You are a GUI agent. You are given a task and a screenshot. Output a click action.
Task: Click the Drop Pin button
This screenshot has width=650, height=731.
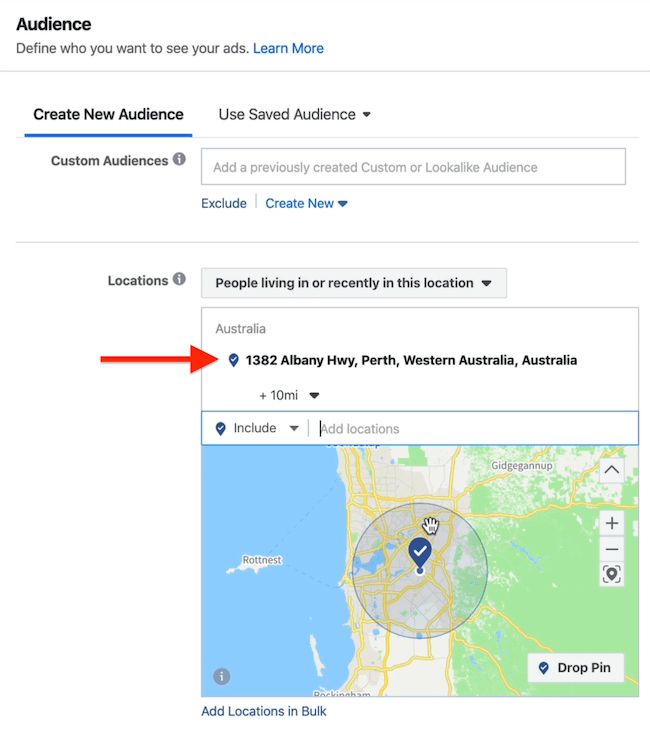pyautogui.click(x=575, y=668)
